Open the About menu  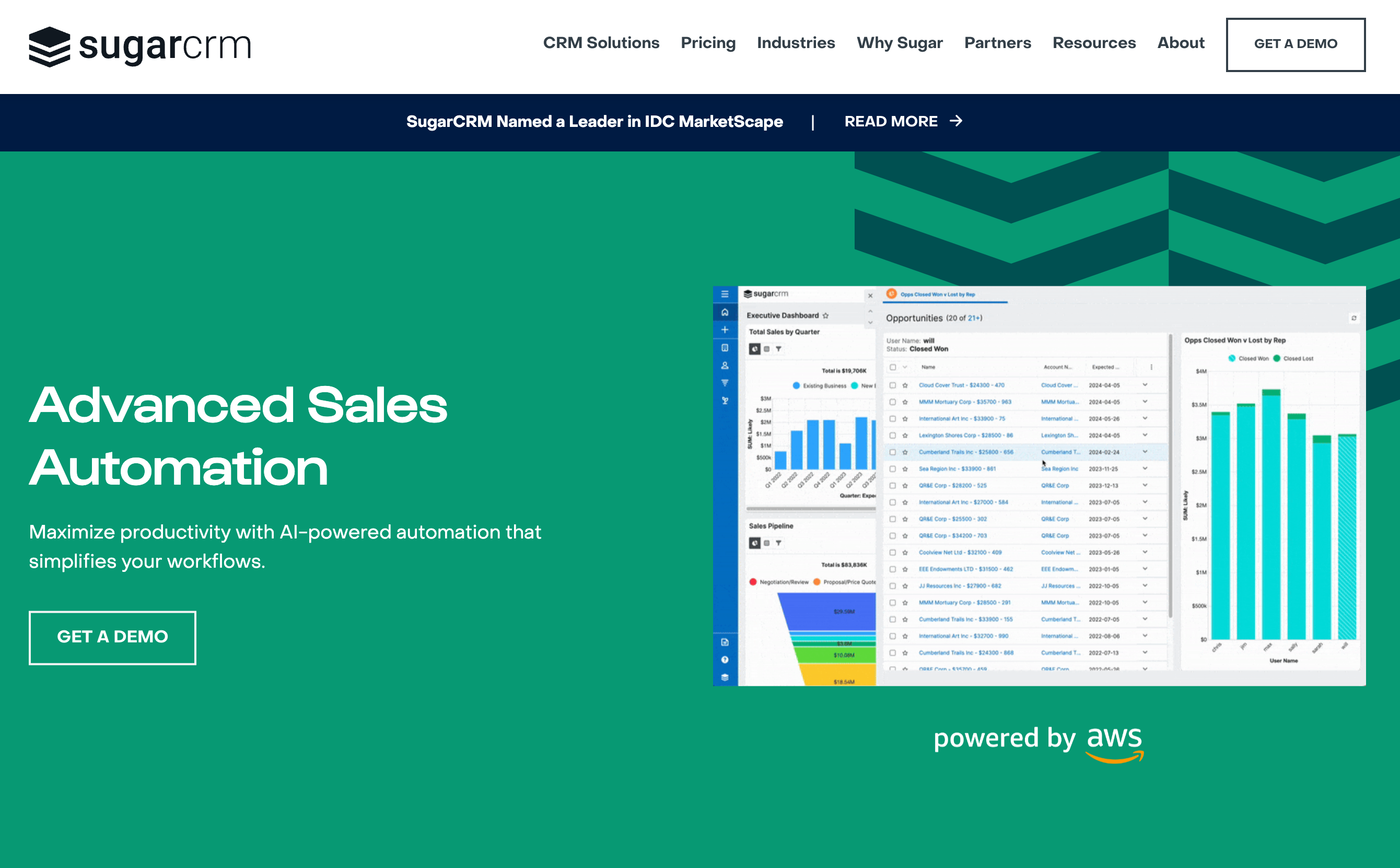pos(1181,43)
